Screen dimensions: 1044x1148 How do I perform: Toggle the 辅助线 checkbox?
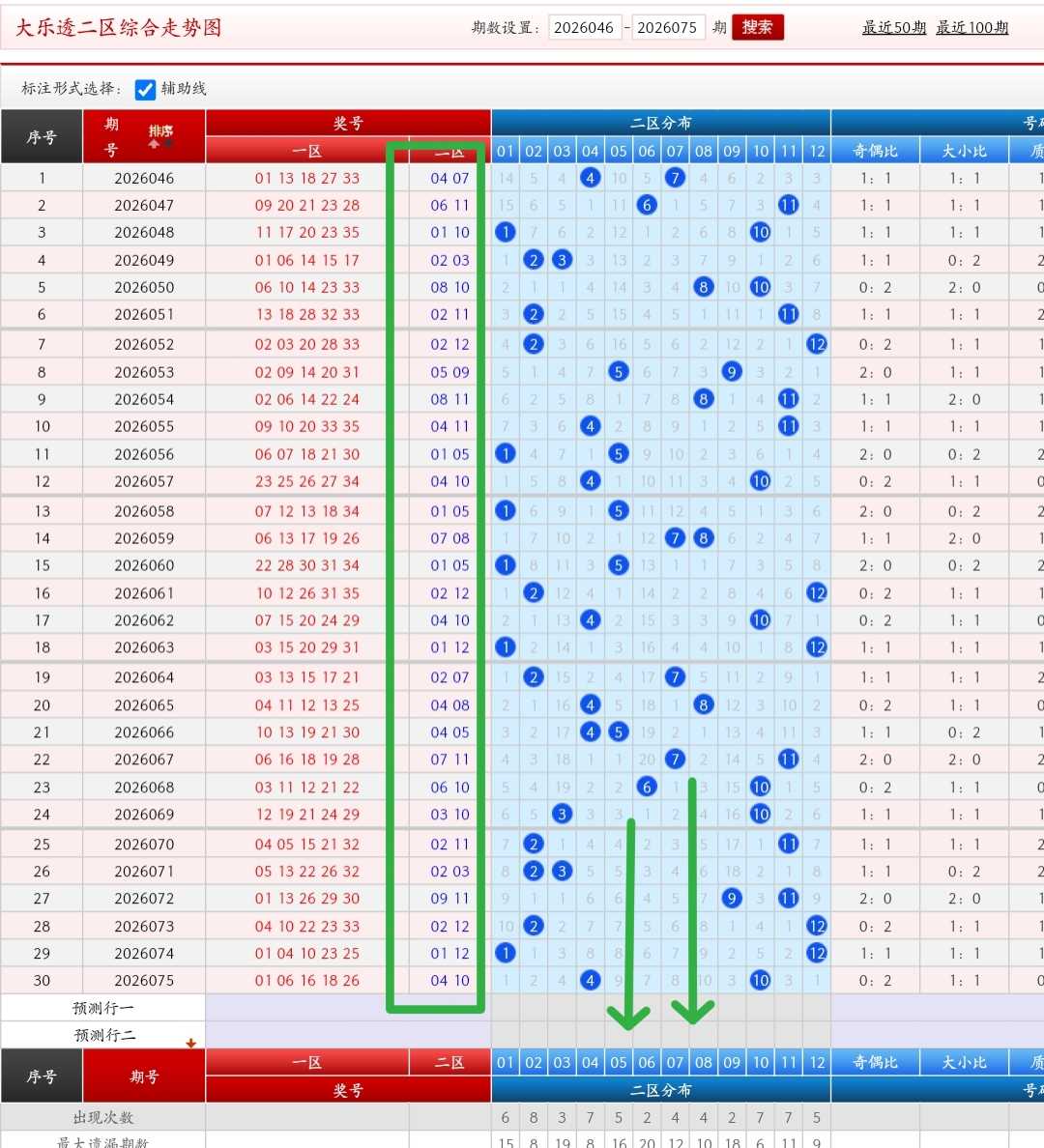[145, 89]
